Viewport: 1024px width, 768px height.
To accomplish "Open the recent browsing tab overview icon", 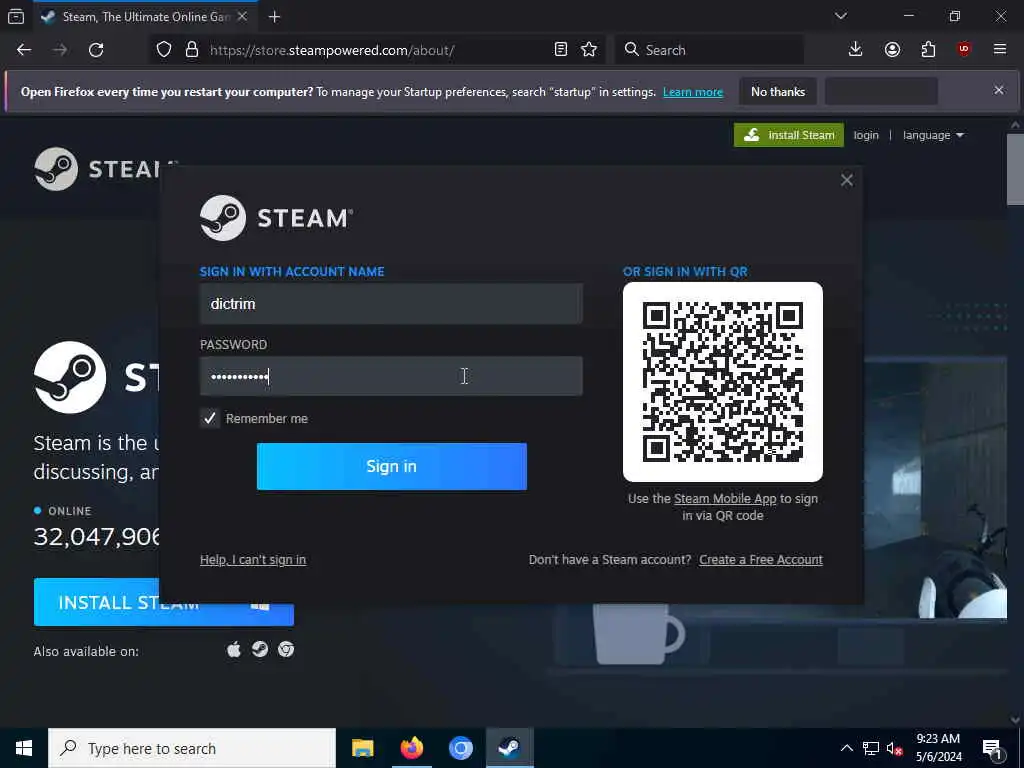I will pyautogui.click(x=16, y=17).
